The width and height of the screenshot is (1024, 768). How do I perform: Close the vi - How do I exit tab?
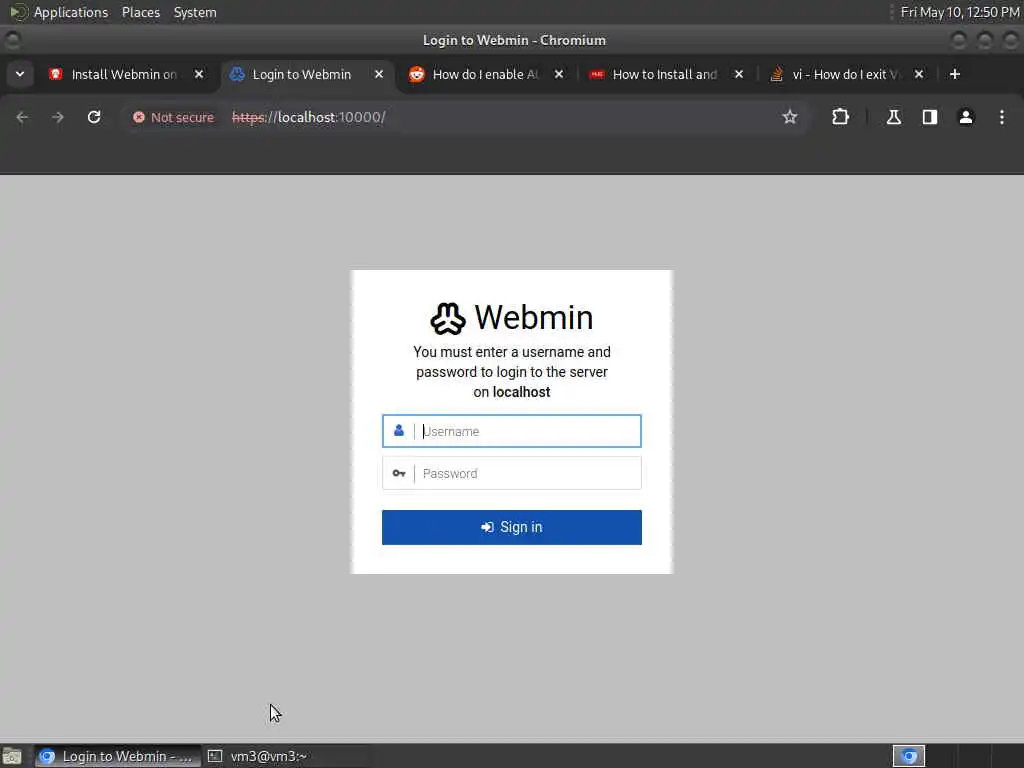919,74
